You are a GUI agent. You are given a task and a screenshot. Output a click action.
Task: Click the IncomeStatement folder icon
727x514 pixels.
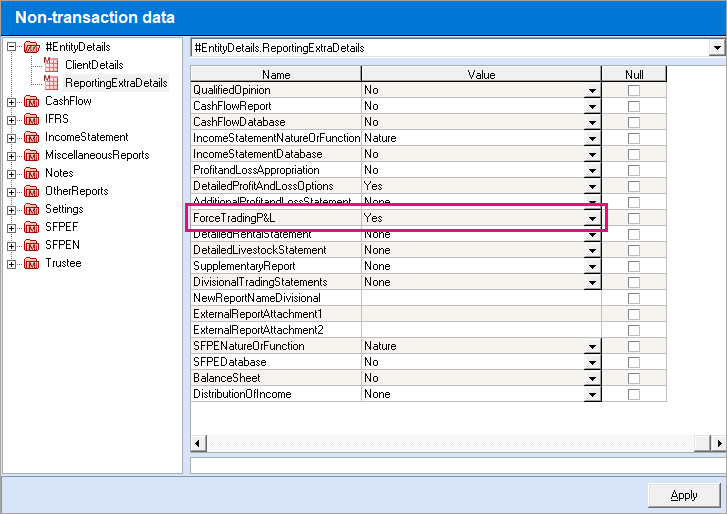(31, 137)
